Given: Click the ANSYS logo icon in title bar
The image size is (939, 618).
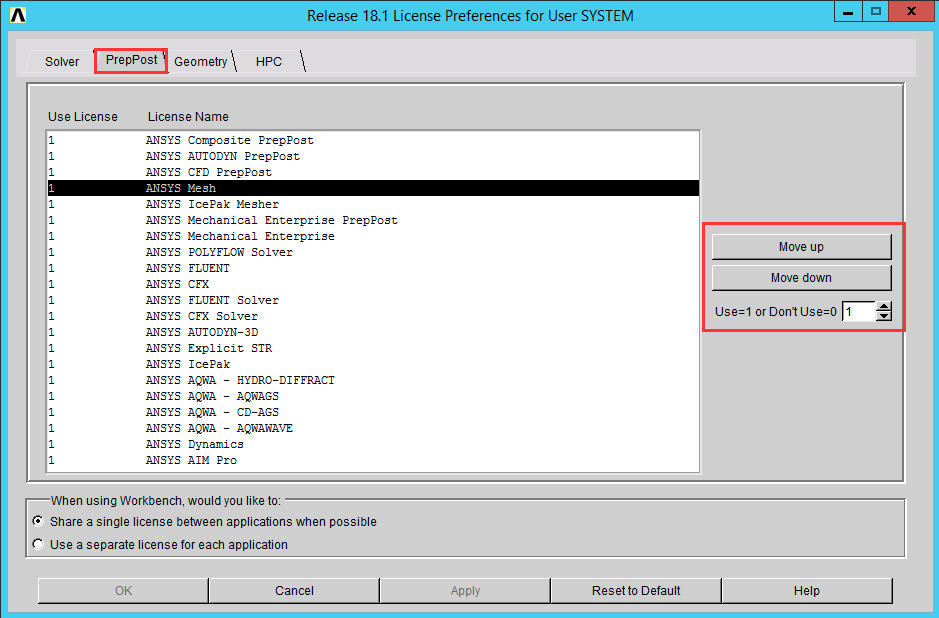Looking at the screenshot, I should 18,15.
